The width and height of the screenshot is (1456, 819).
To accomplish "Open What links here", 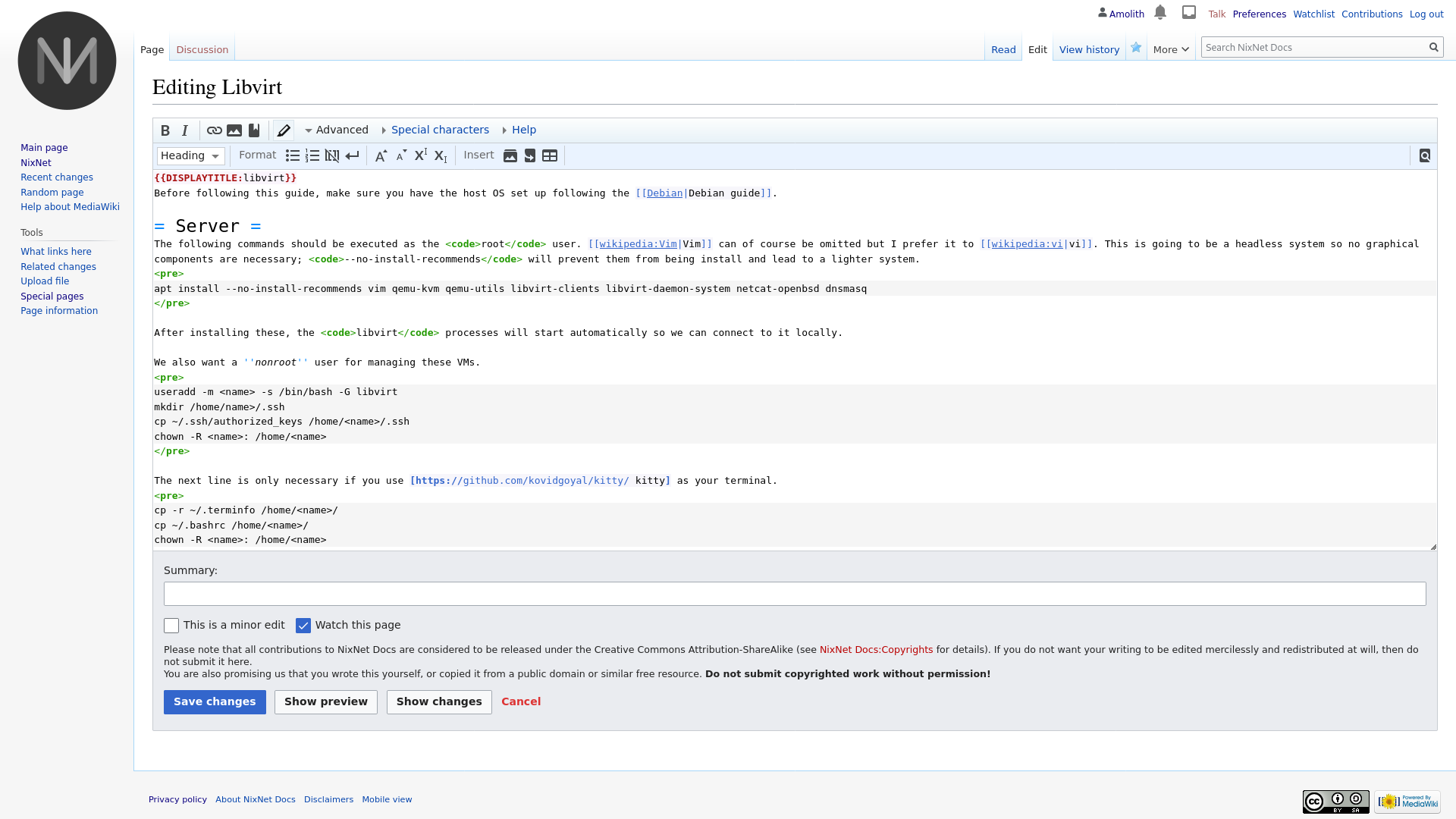I will coord(56,252).
